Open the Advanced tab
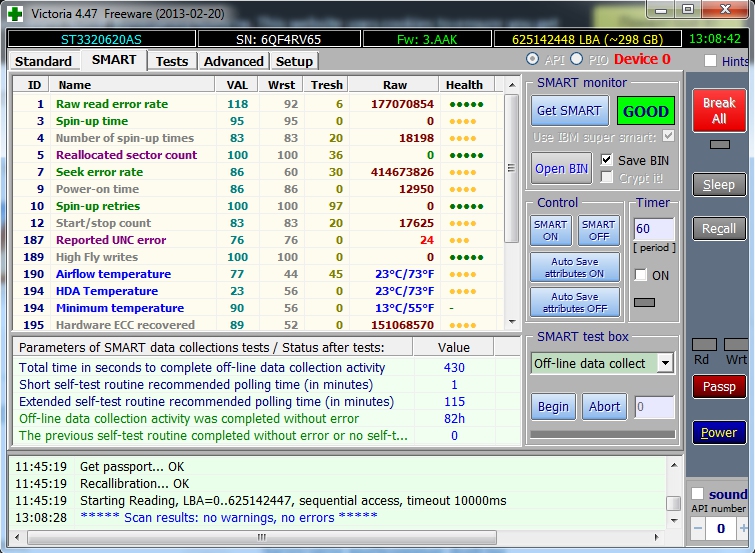 point(233,61)
